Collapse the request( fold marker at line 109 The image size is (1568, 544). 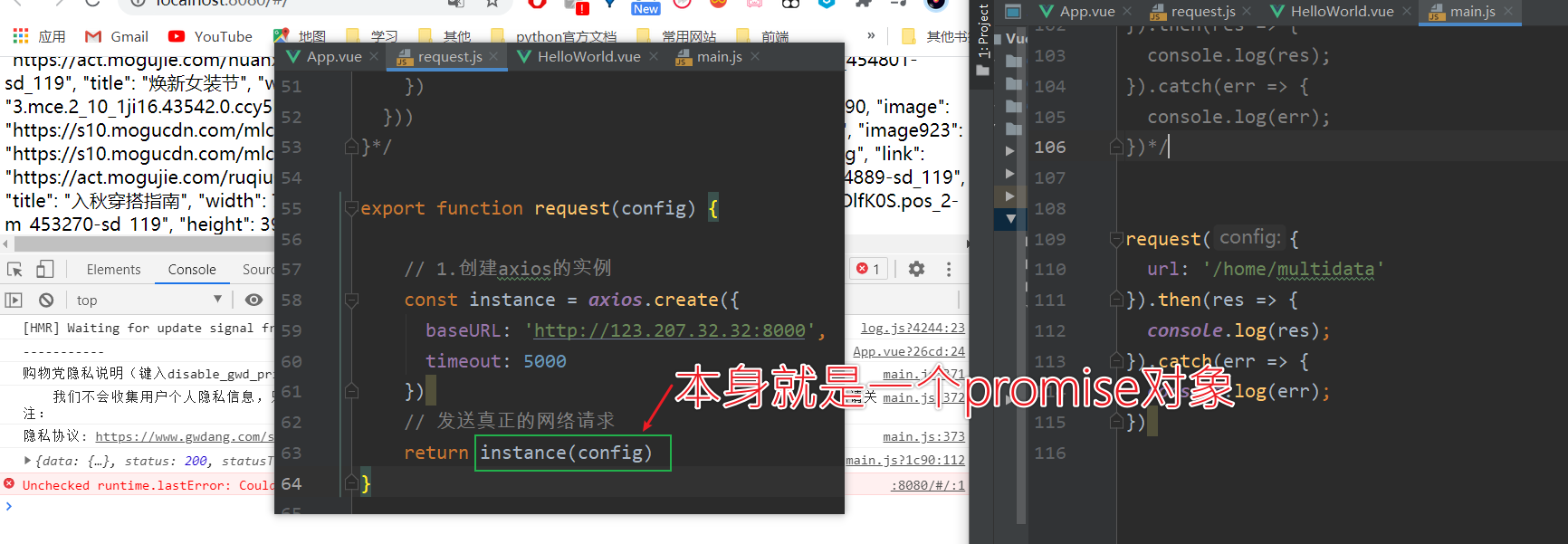pyautogui.click(x=1116, y=239)
